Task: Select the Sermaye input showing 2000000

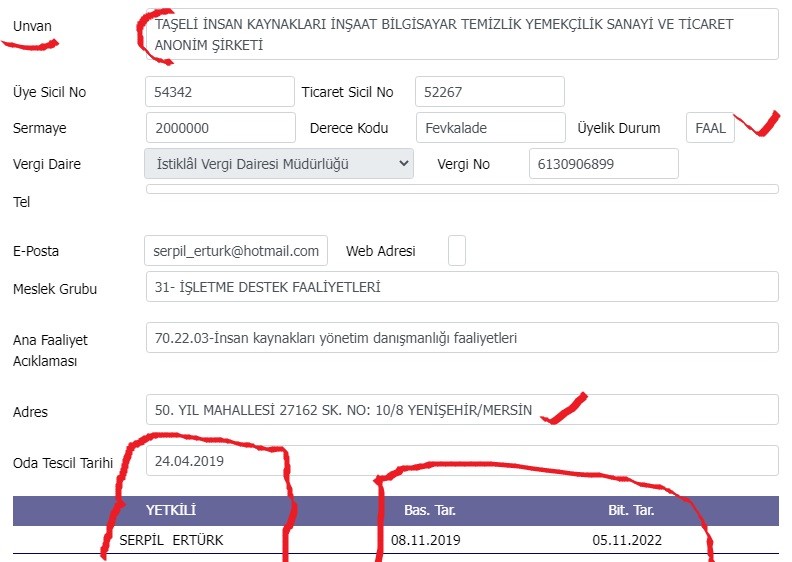Action: click(221, 128)
